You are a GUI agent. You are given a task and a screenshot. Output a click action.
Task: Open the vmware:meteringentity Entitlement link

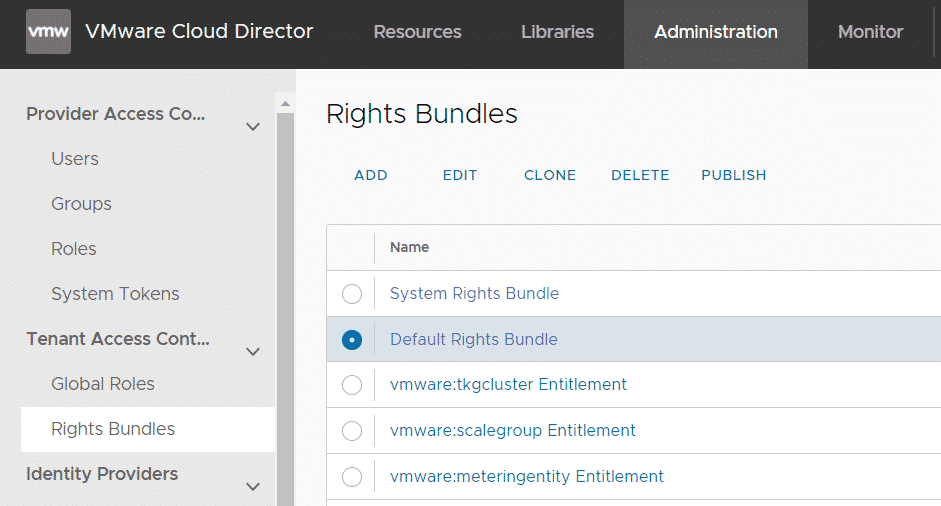(526, 477)
